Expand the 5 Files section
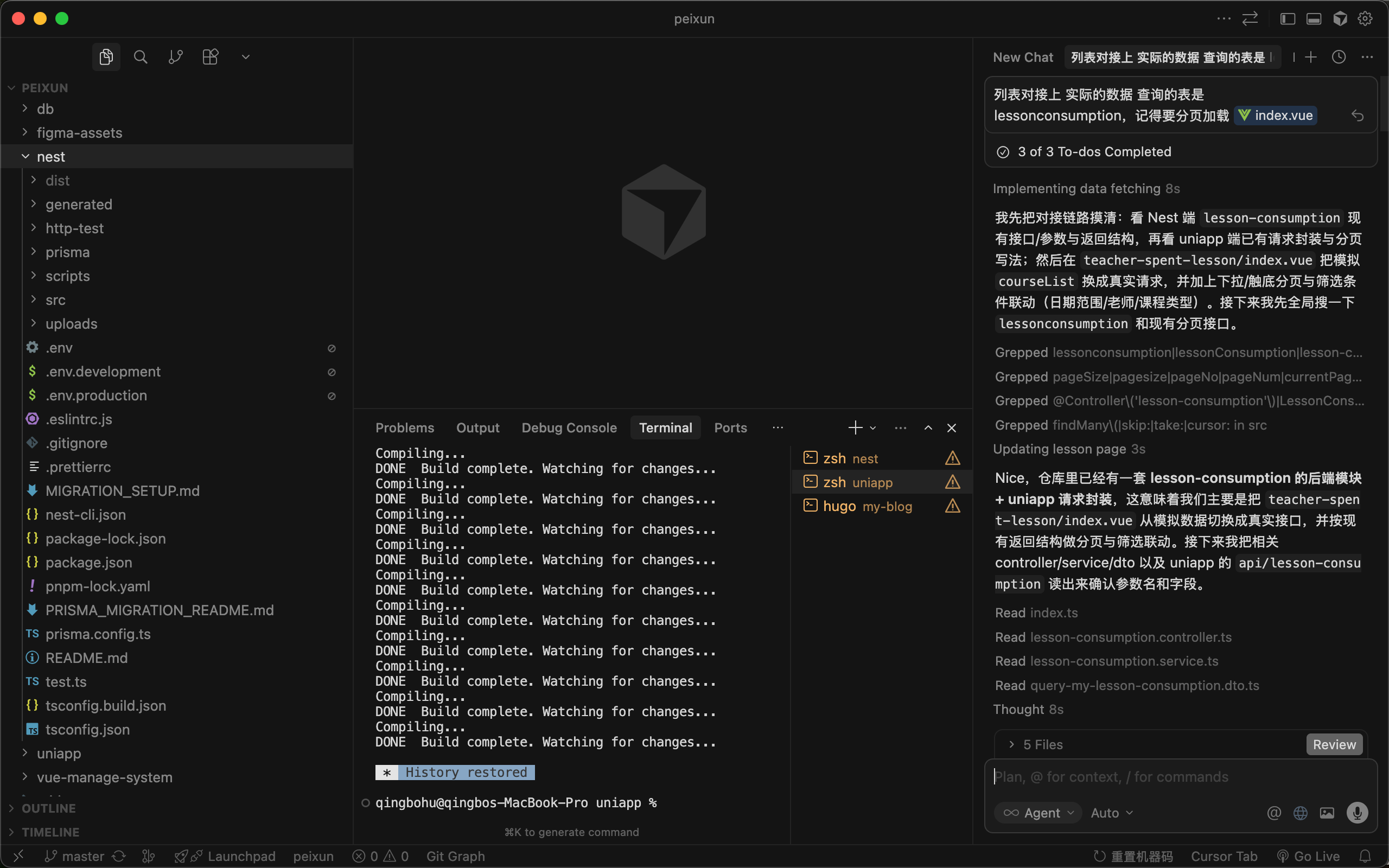This screenshot has width=1389, height=868. coord(1042,744)
